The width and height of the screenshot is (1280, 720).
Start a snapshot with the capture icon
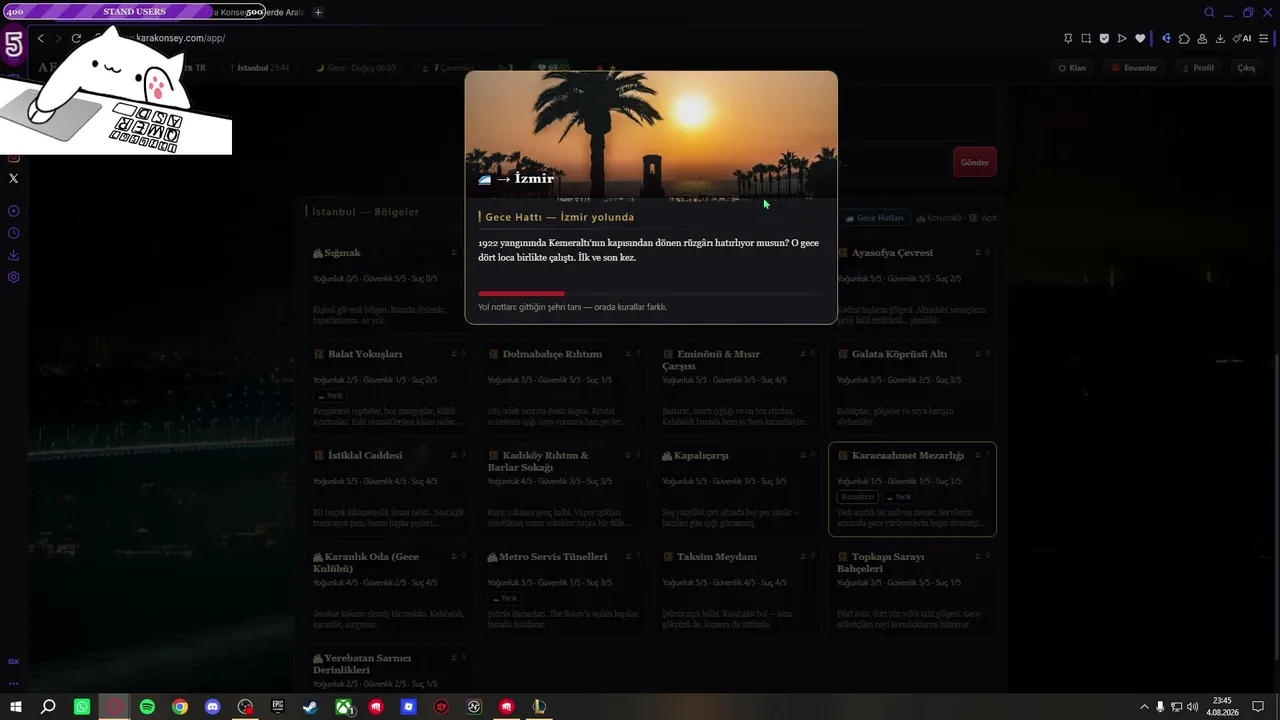[x=1086, y=38]
